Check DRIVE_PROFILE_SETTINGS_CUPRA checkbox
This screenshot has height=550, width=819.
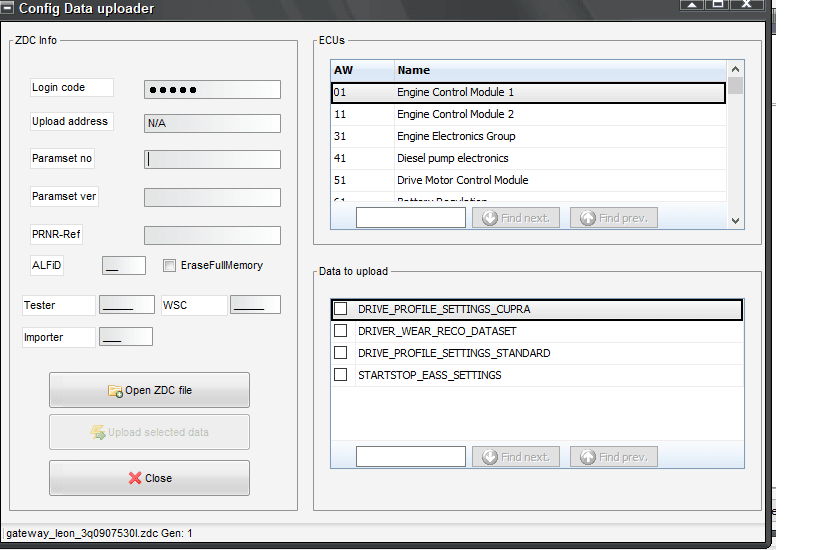pyautogui.click(x=340, y=309)
